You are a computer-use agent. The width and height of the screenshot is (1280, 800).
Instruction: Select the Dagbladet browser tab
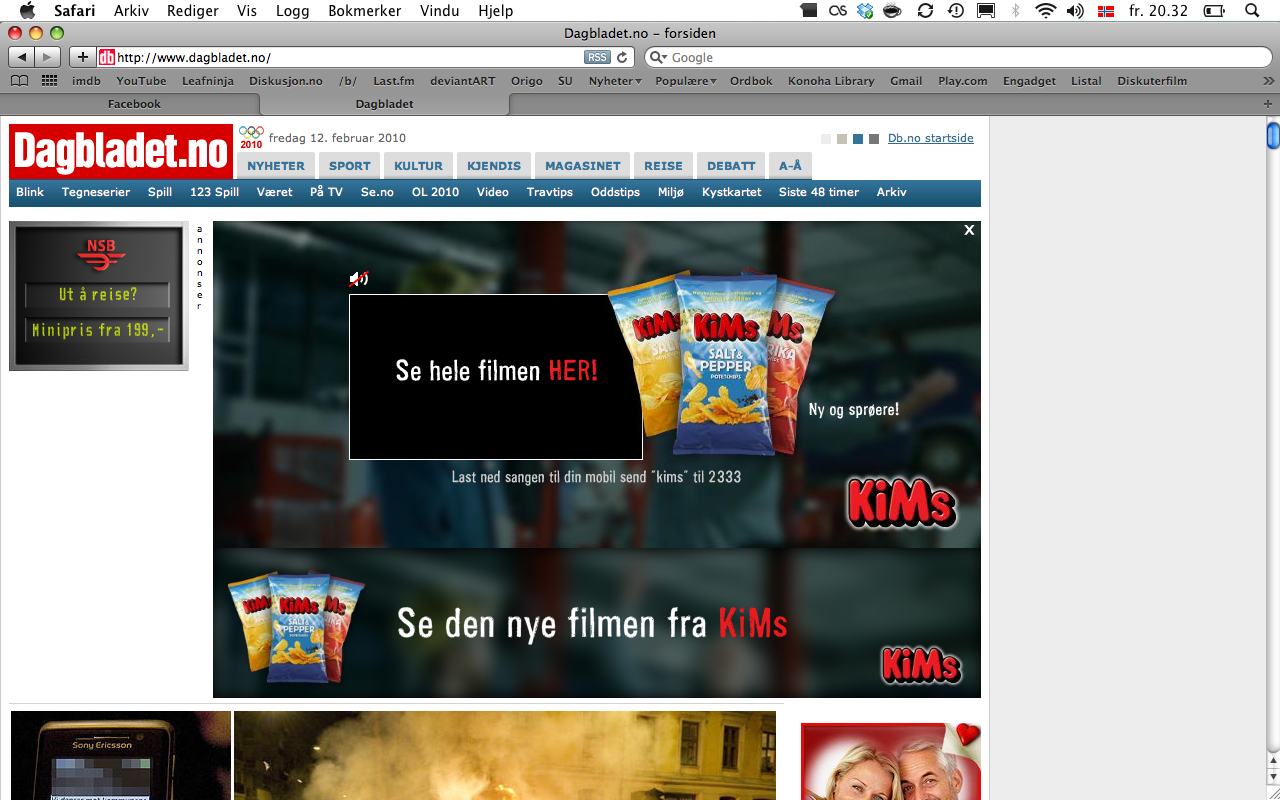[384, 103]
